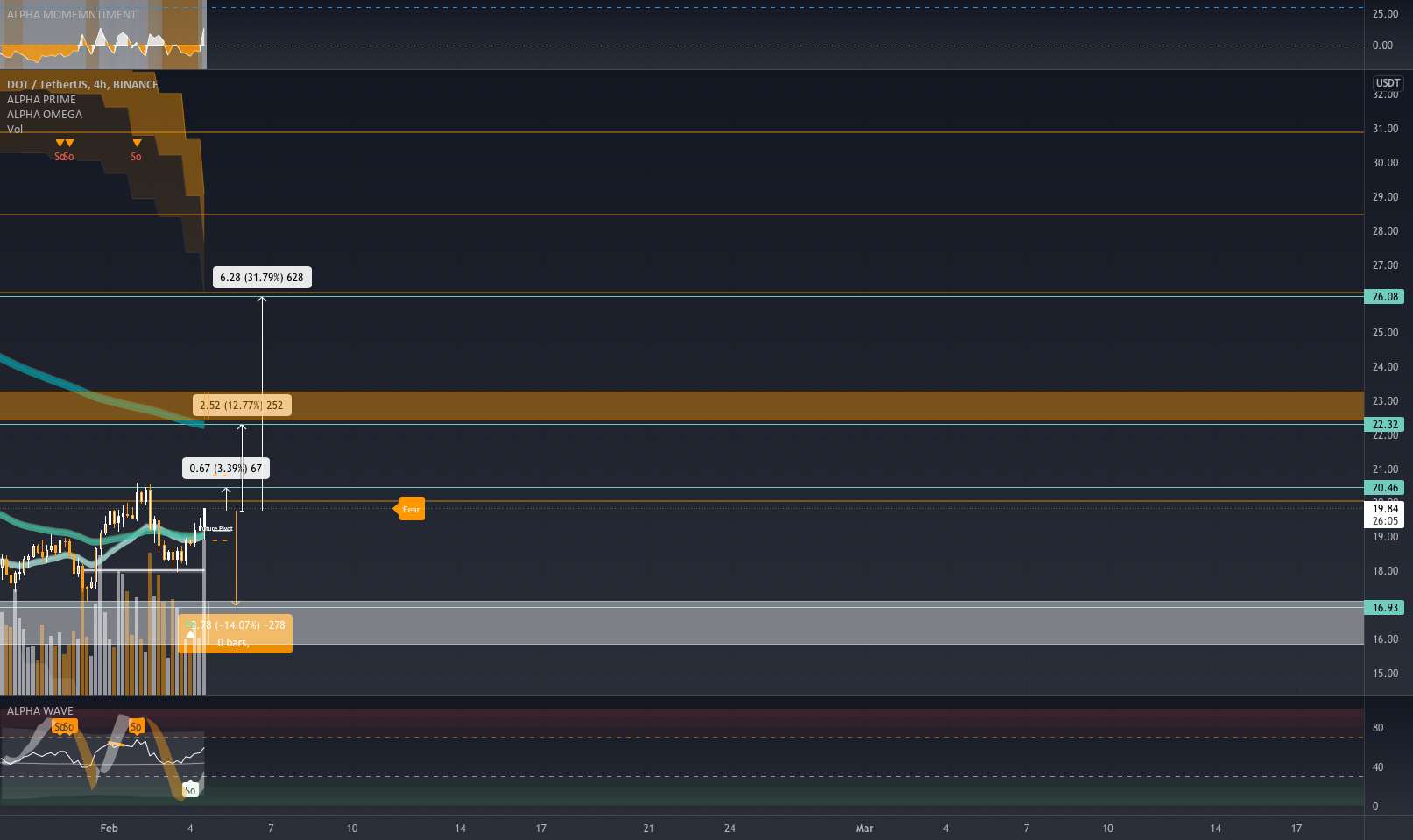Click 21.00 on the price scale
1413x840 pixels.
(x=1385, y=469)
